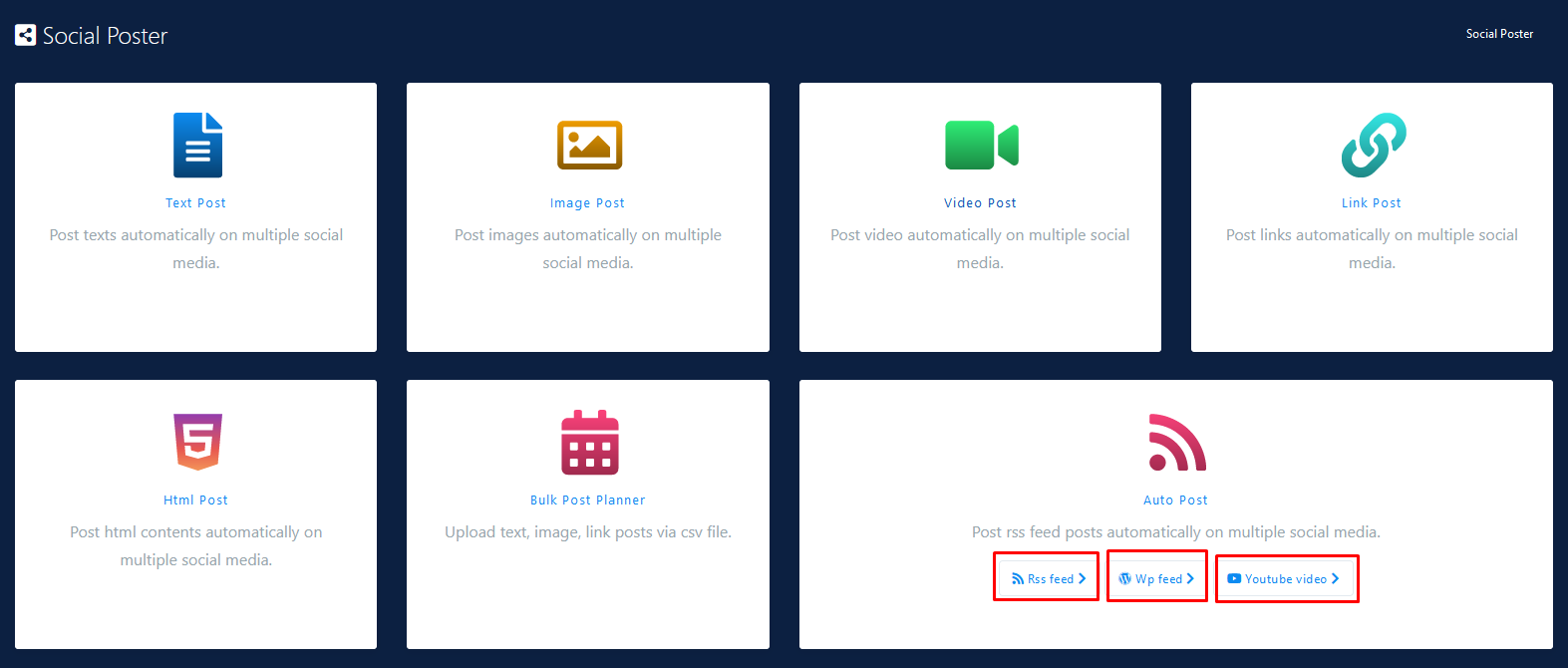Open the Video Post link

(x=980, y=203)
